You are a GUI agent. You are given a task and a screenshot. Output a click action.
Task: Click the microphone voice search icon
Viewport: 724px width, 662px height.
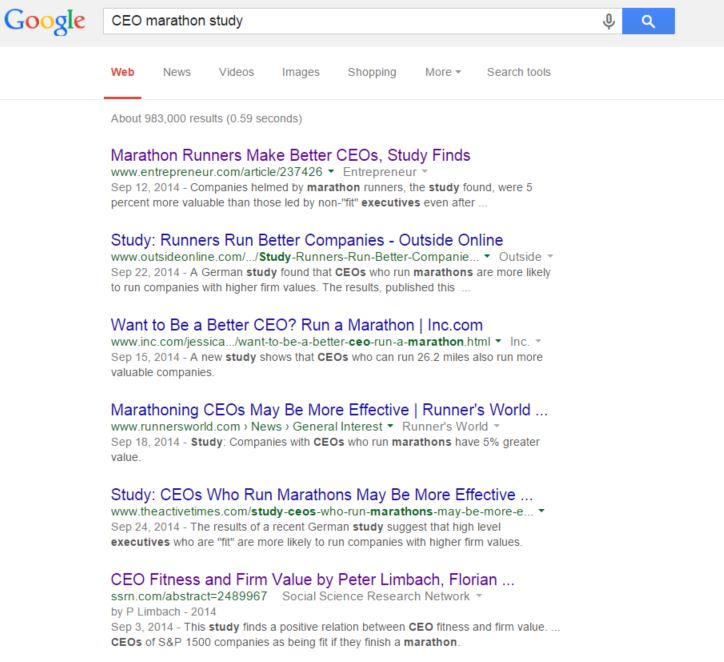pyautogui.click(x=608, y=21)
